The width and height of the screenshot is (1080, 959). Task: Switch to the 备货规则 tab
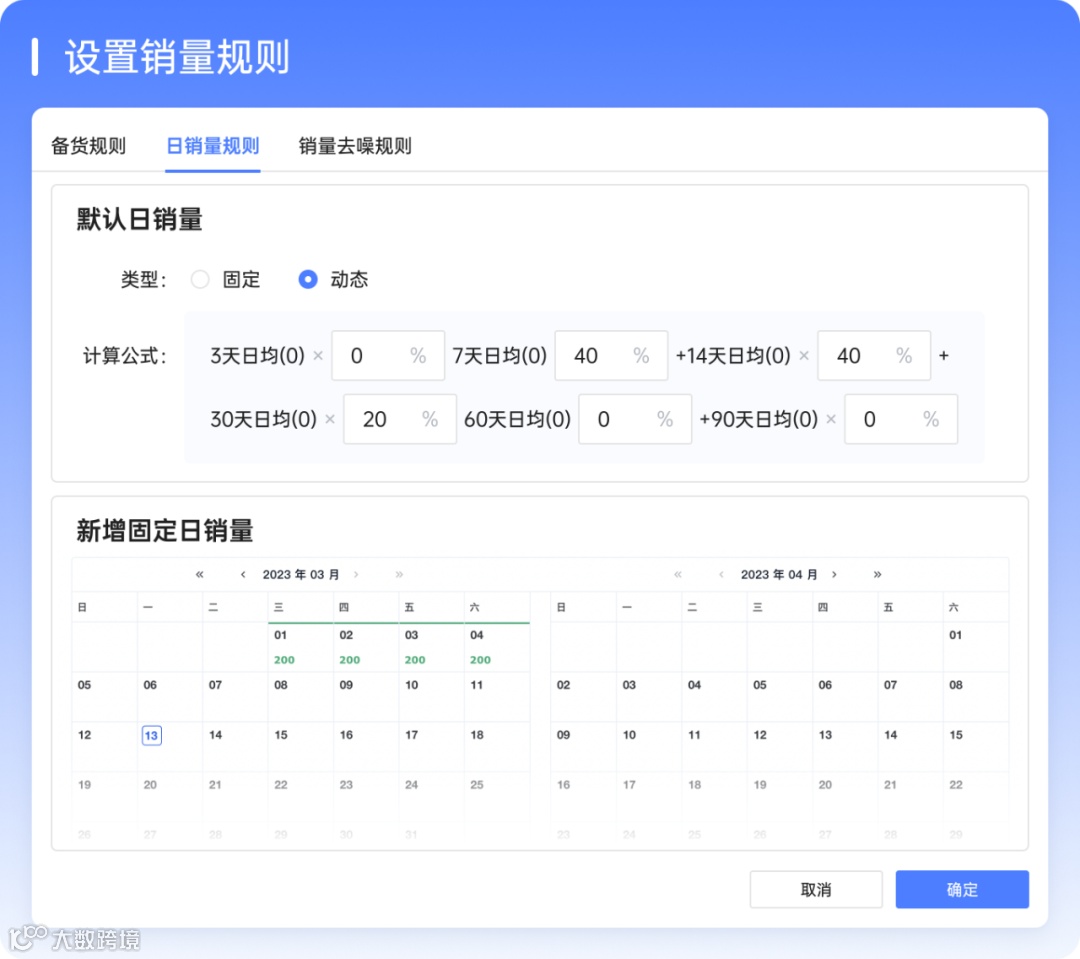point(88,146)
